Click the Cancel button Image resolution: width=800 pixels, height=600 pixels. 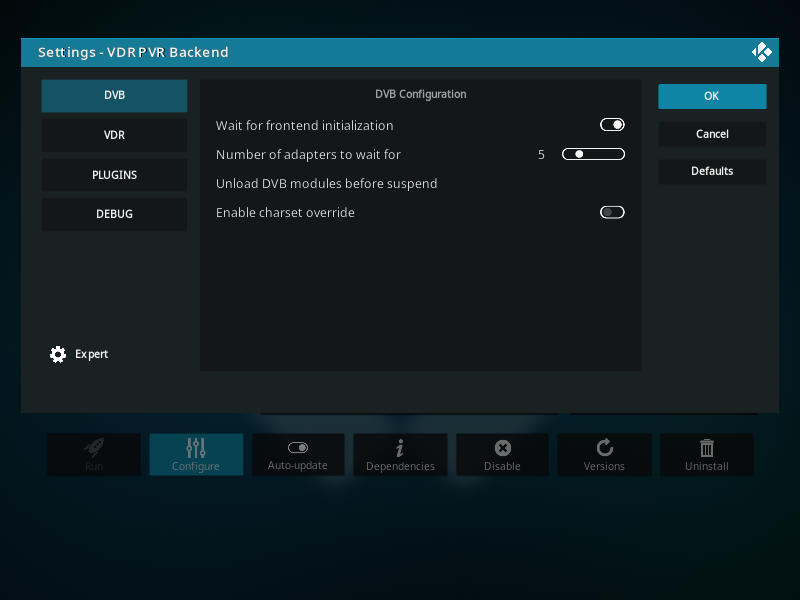pos(712,134)
